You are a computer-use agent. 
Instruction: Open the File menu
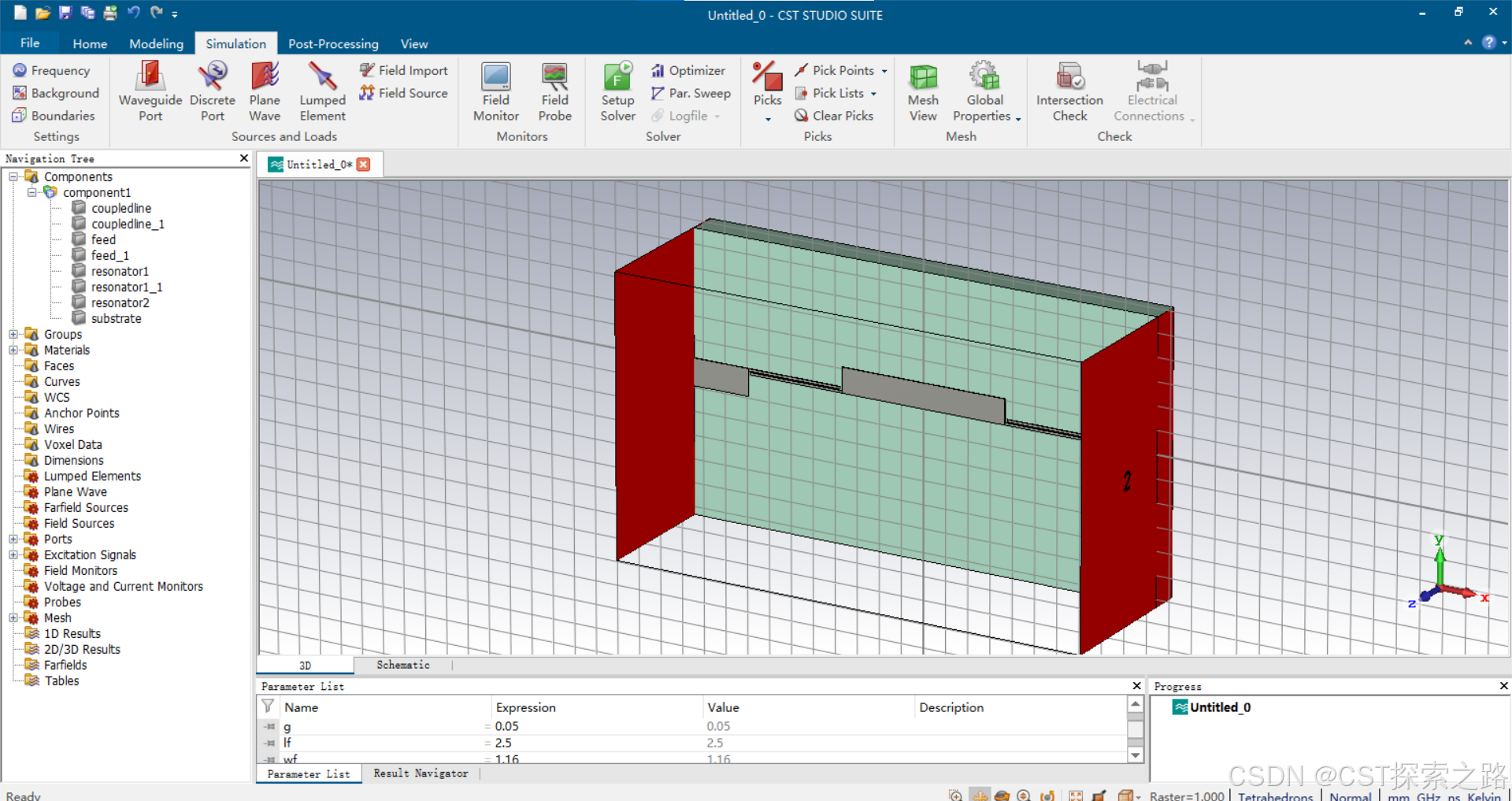(x=30, y=43)
